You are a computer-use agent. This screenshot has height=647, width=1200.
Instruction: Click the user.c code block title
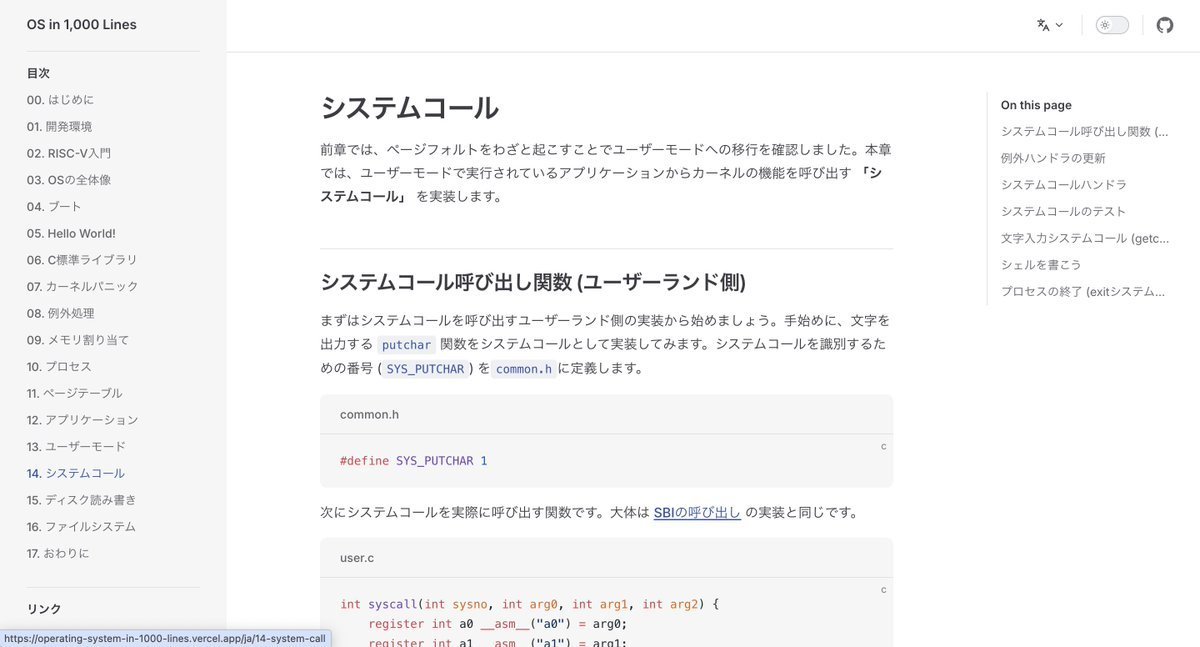click(357, 558)
